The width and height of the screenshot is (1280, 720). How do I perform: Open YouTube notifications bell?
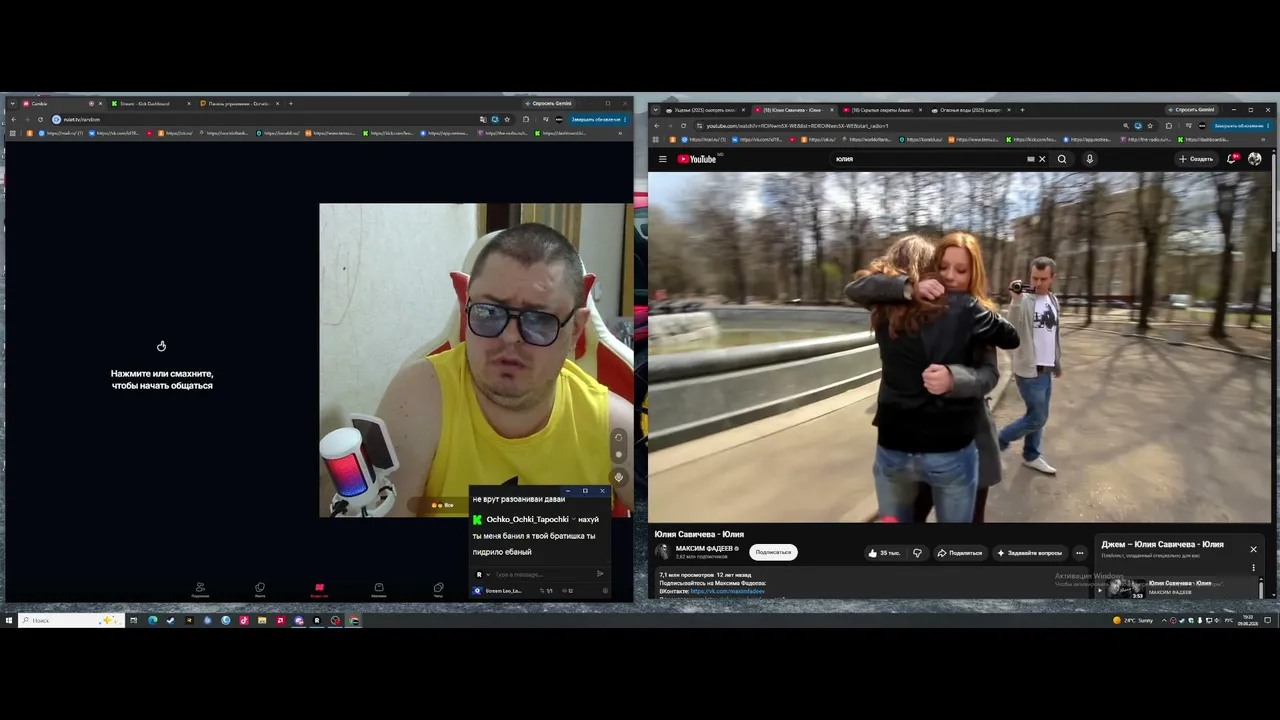(1232, 159)
